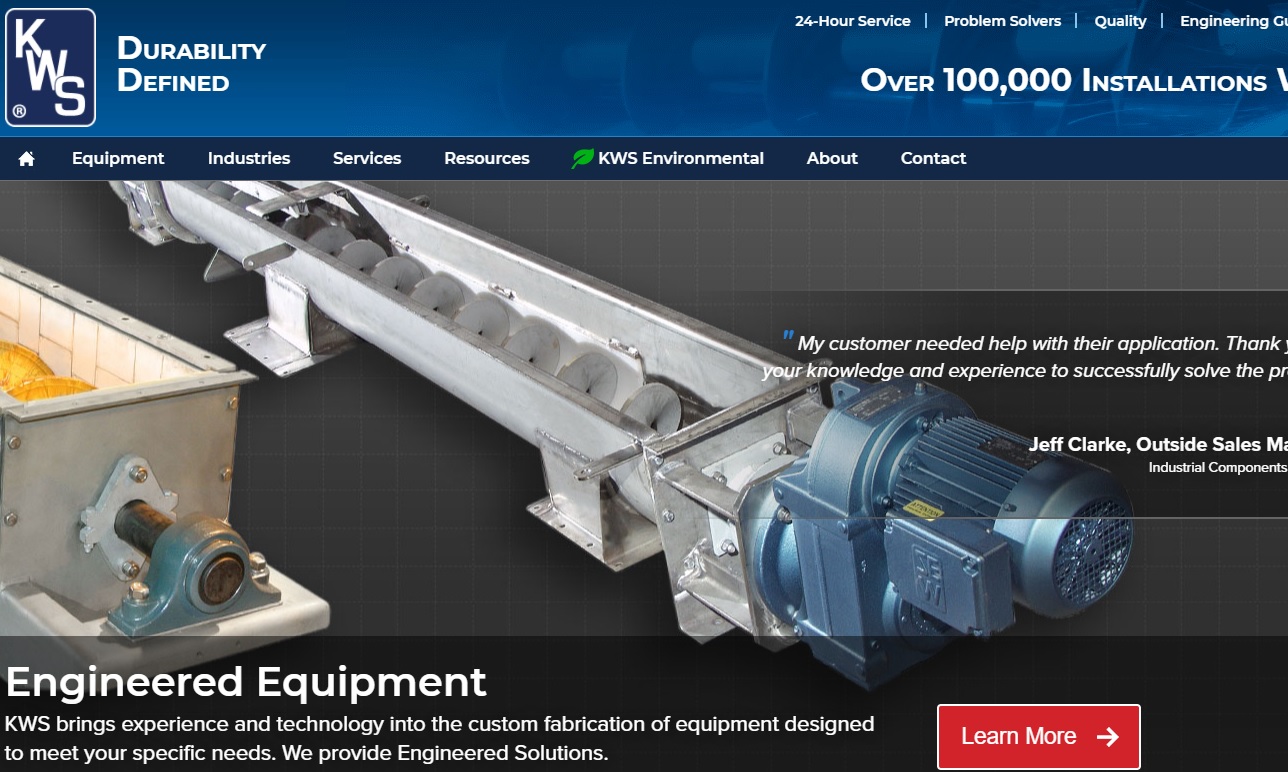The image size is (1288, 772).
Task: Open the About menu item
Action: [832, 158]
